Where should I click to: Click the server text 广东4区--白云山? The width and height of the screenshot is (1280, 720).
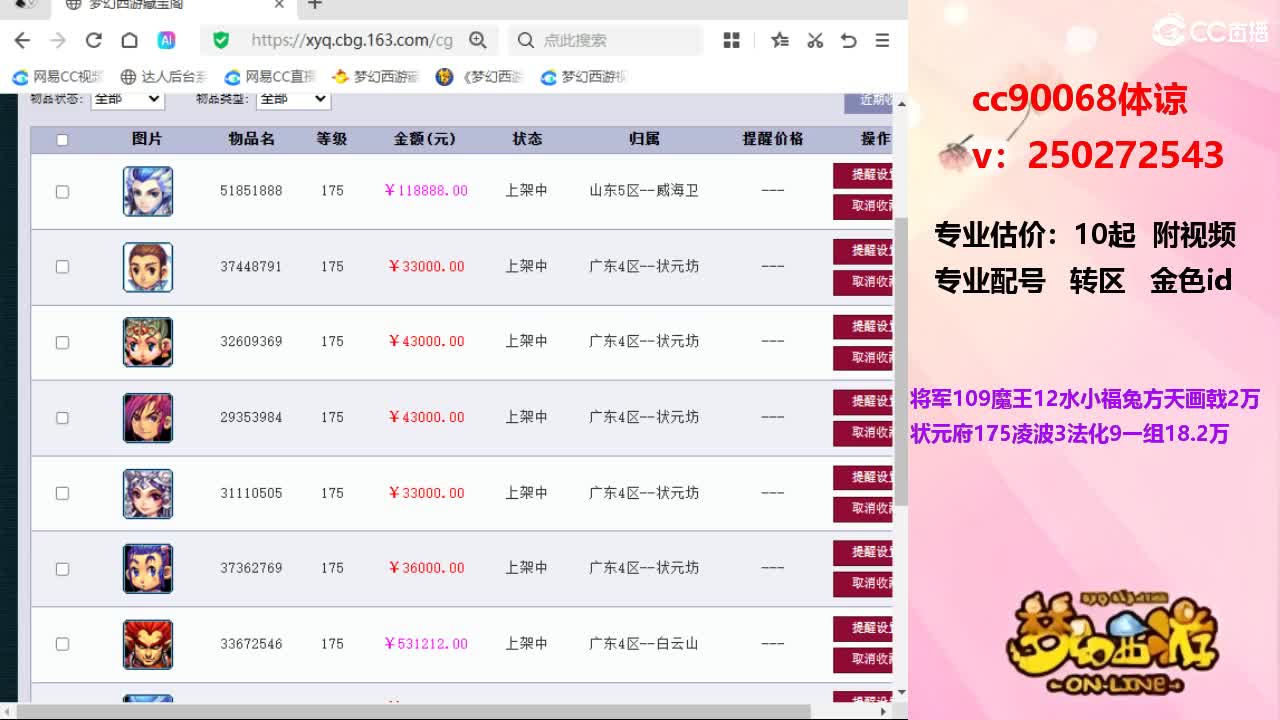(x=644, y=644)
